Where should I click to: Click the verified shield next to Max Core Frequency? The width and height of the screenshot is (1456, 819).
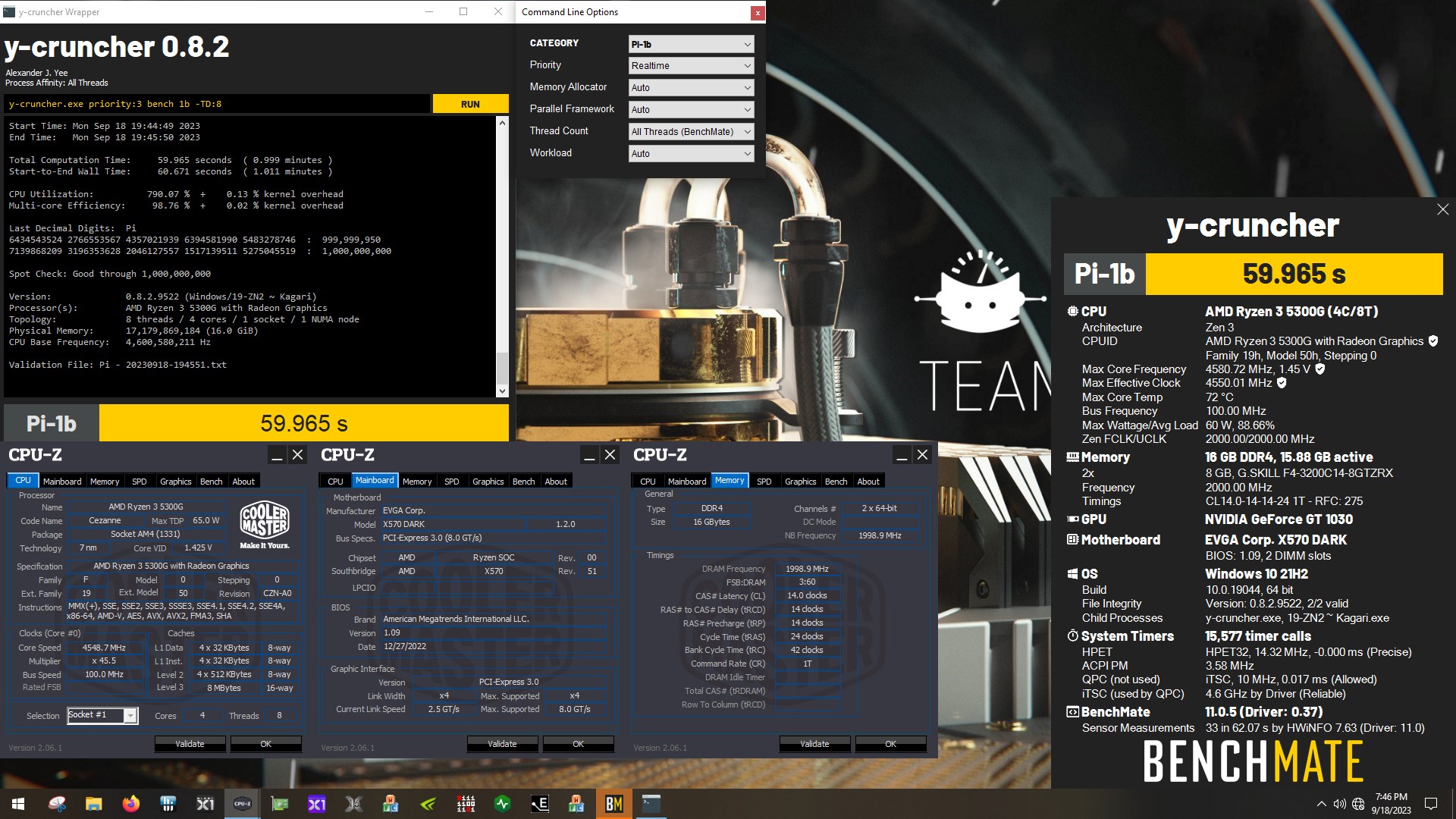click(x=1319, y=369)
